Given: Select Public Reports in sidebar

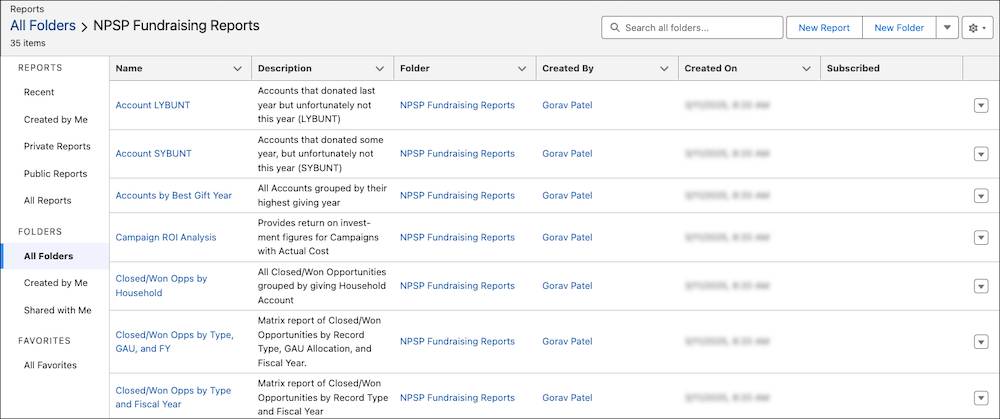Looking at the screenshot, I should click(55, 174).
